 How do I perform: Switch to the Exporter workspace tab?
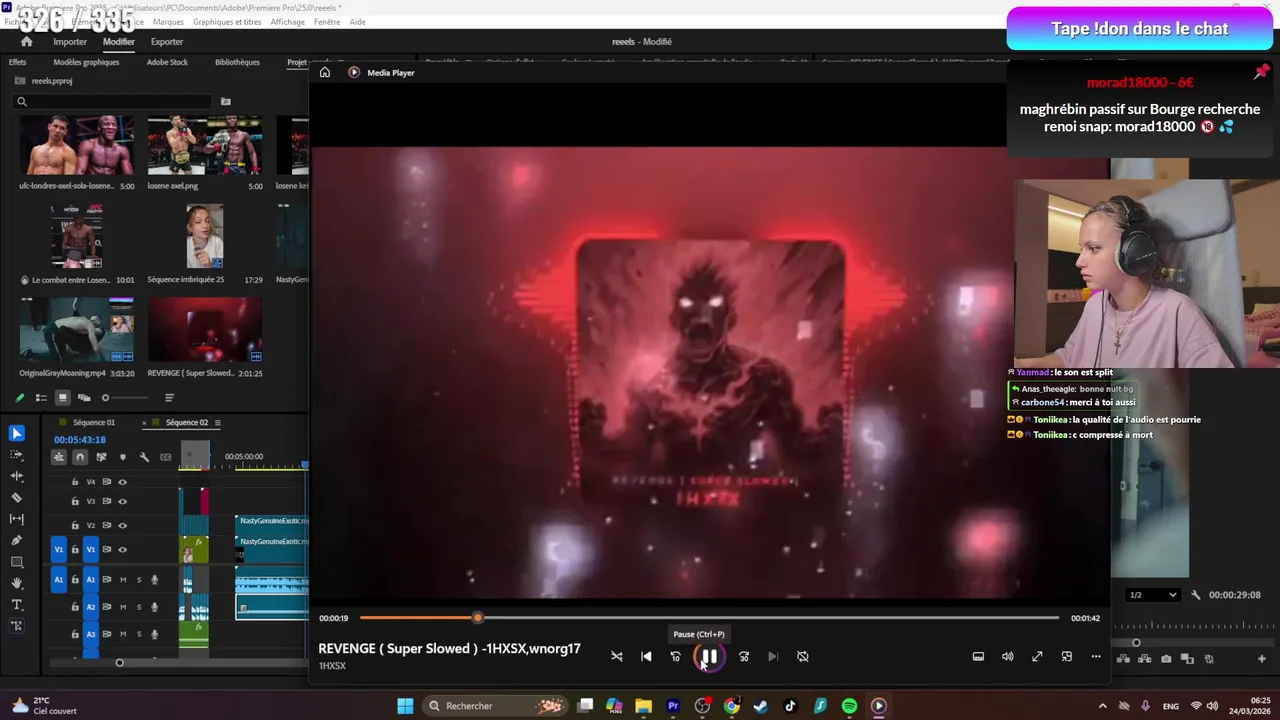coord(167,42)
